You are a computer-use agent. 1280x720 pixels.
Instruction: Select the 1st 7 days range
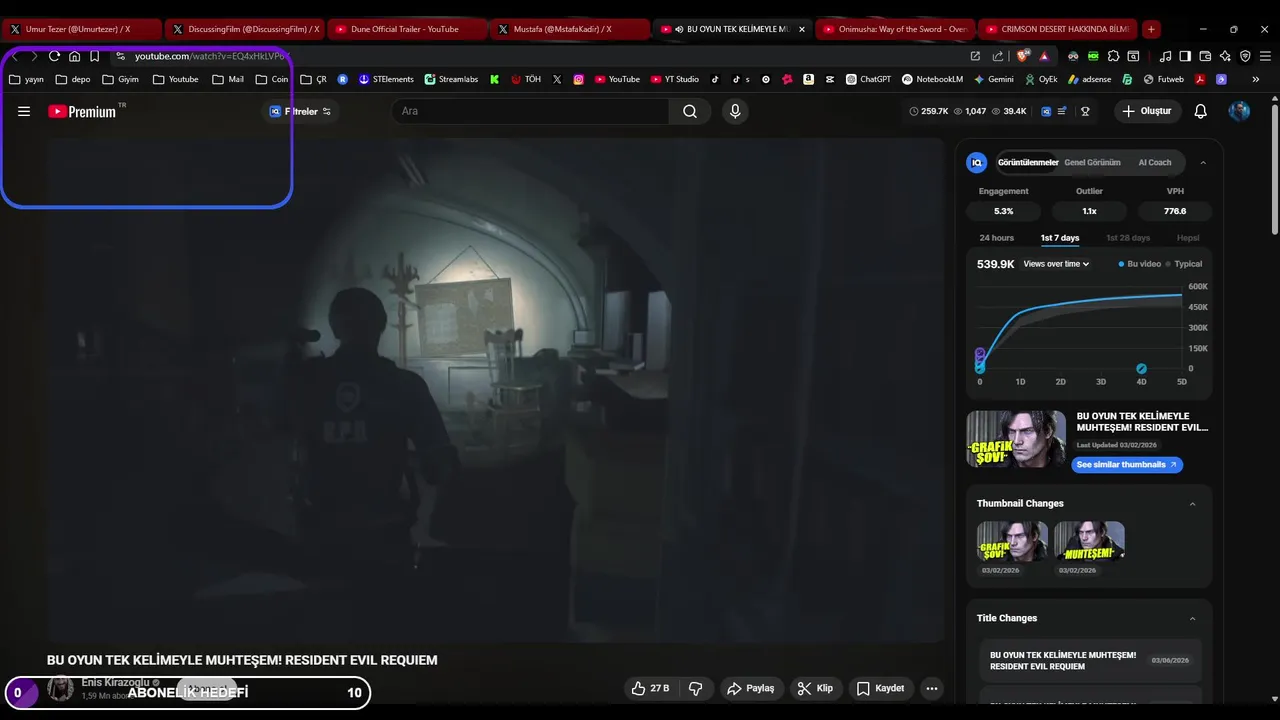[x=1060, y=238]
